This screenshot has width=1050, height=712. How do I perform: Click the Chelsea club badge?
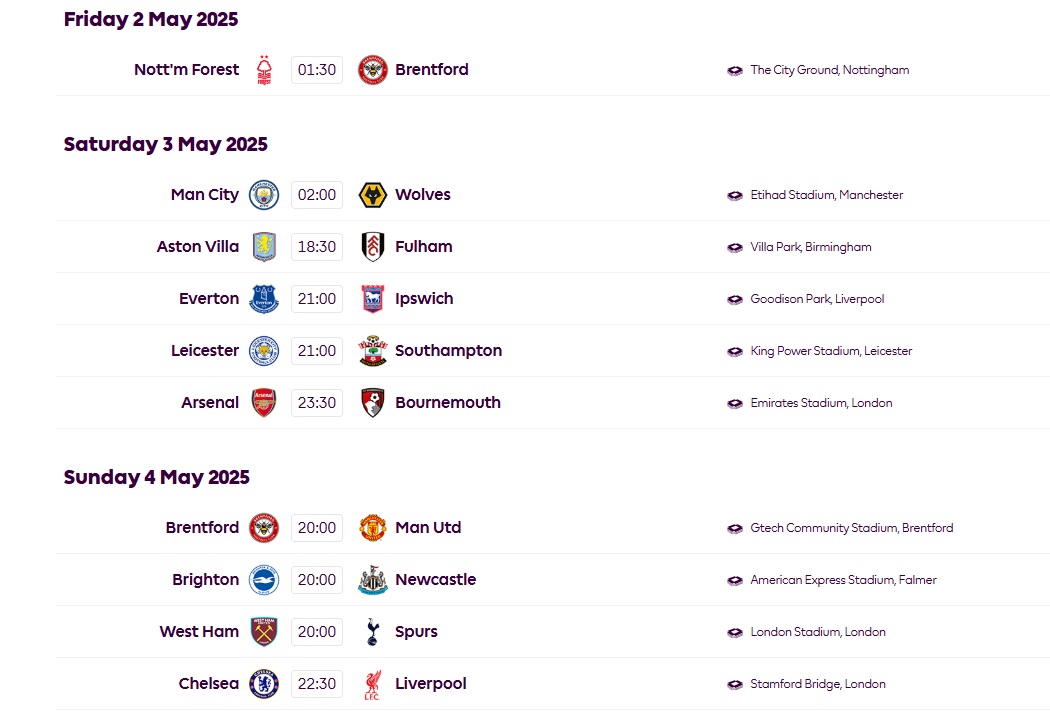pos(264,684)
